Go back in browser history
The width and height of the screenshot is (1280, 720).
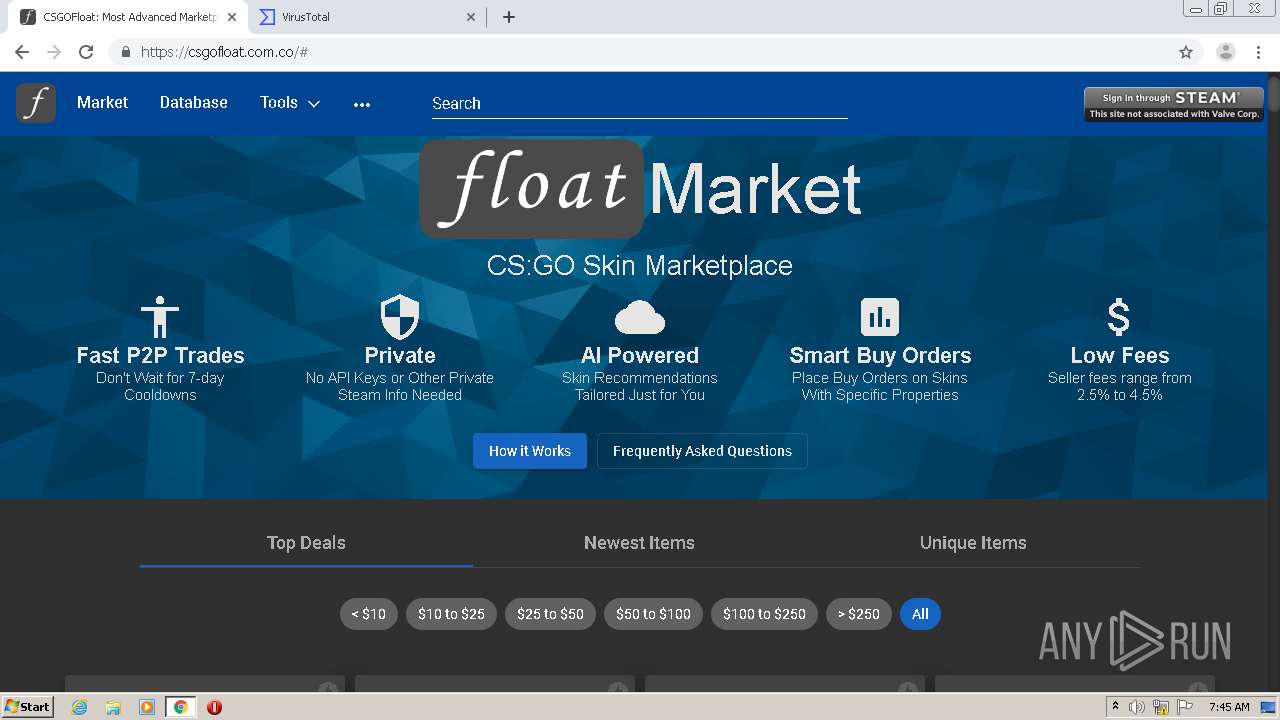point(22,52)
